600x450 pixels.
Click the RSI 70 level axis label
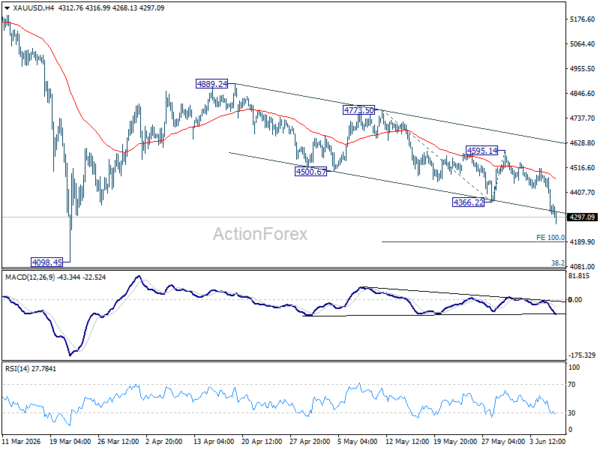572,385
